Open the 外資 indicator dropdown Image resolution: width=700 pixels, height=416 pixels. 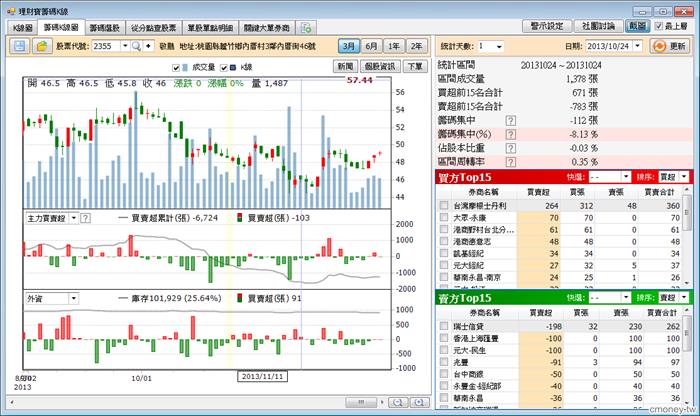[x=74, y=299]
